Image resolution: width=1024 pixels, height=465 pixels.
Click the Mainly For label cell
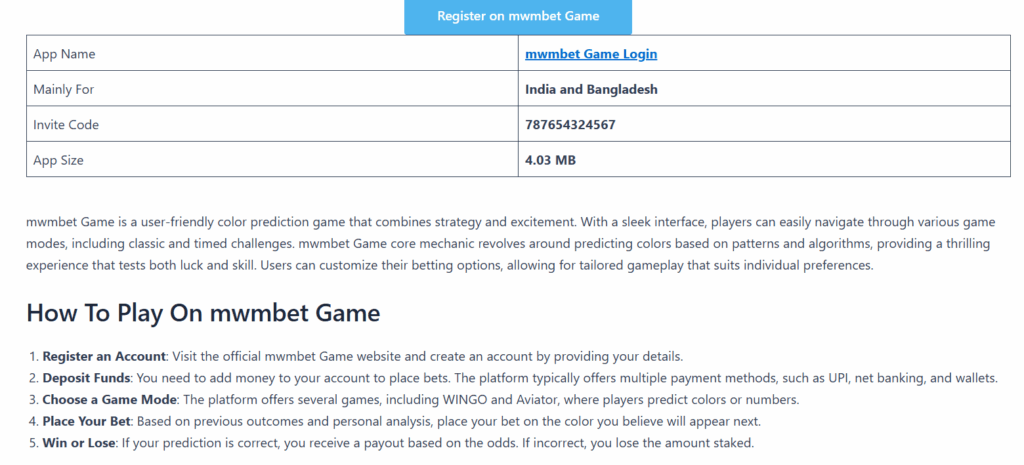pos(272,89)
